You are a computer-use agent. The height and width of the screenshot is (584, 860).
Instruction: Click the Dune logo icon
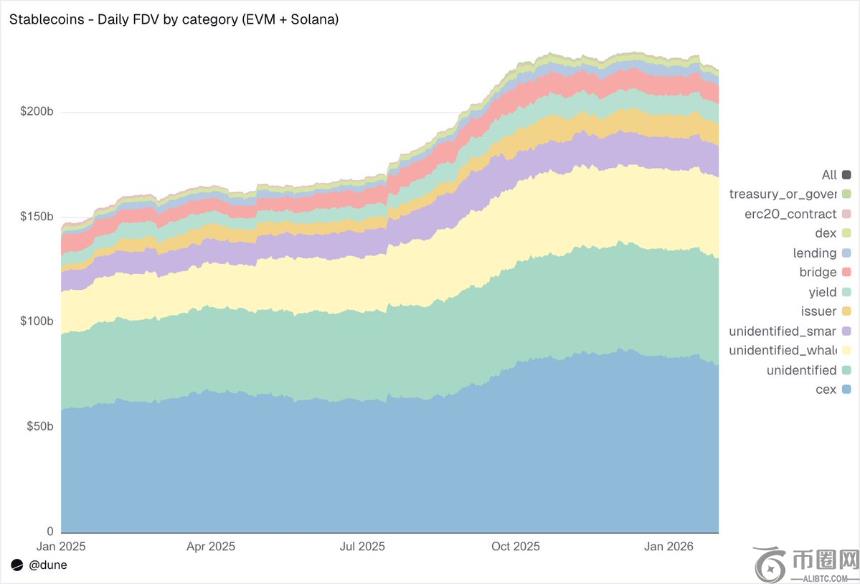tap(17, 565)
